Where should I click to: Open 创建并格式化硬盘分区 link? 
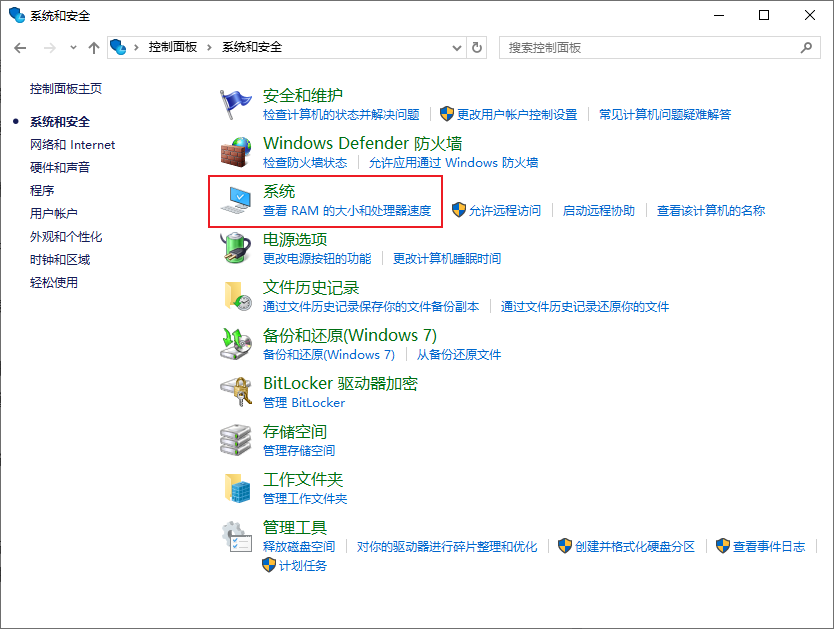click(x=635, y=547)
